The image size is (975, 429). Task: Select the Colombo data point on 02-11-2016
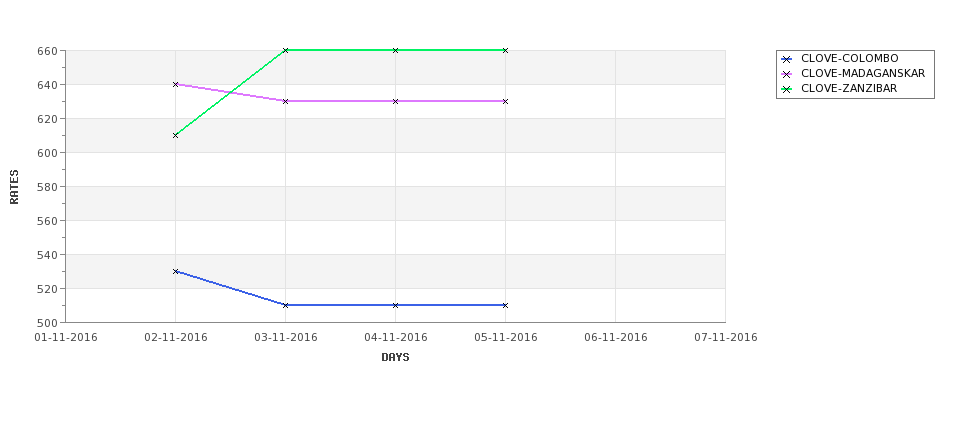click(x=175, y=272)
